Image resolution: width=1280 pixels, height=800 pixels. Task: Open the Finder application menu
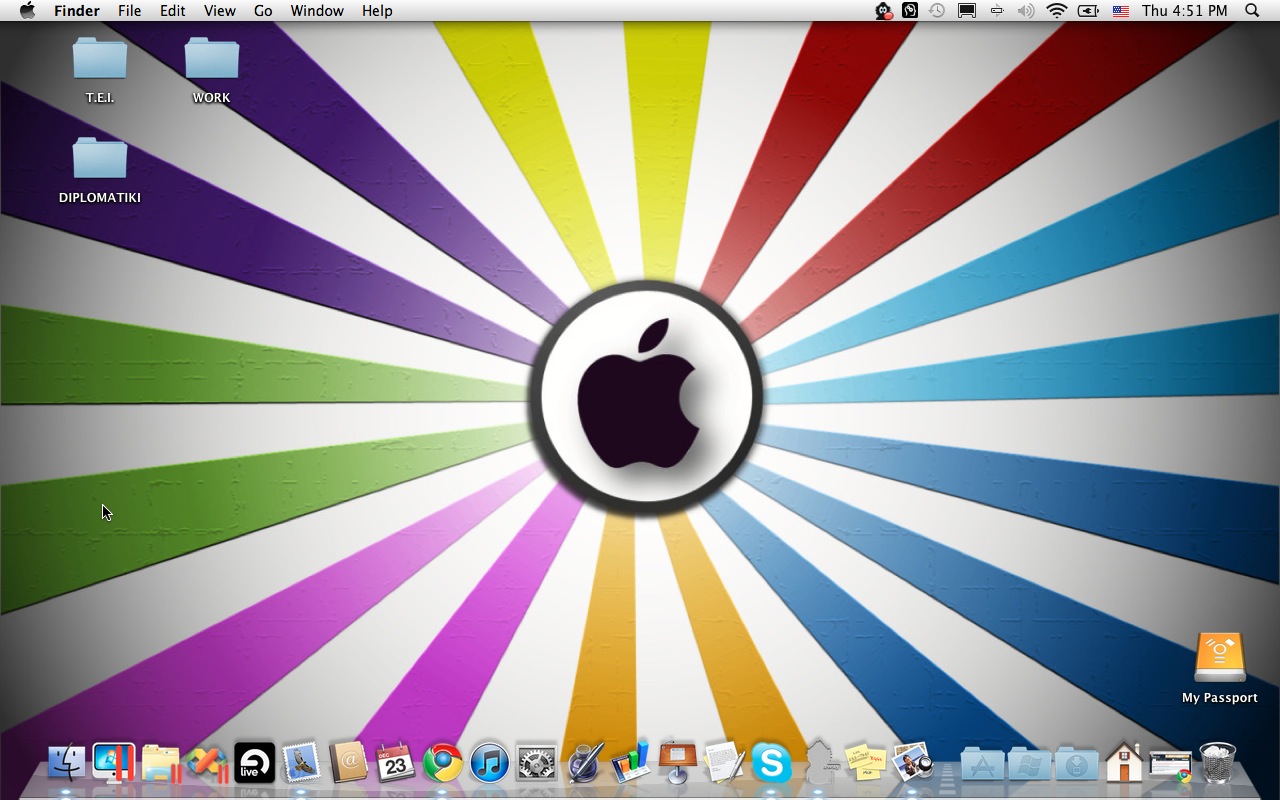76,11
